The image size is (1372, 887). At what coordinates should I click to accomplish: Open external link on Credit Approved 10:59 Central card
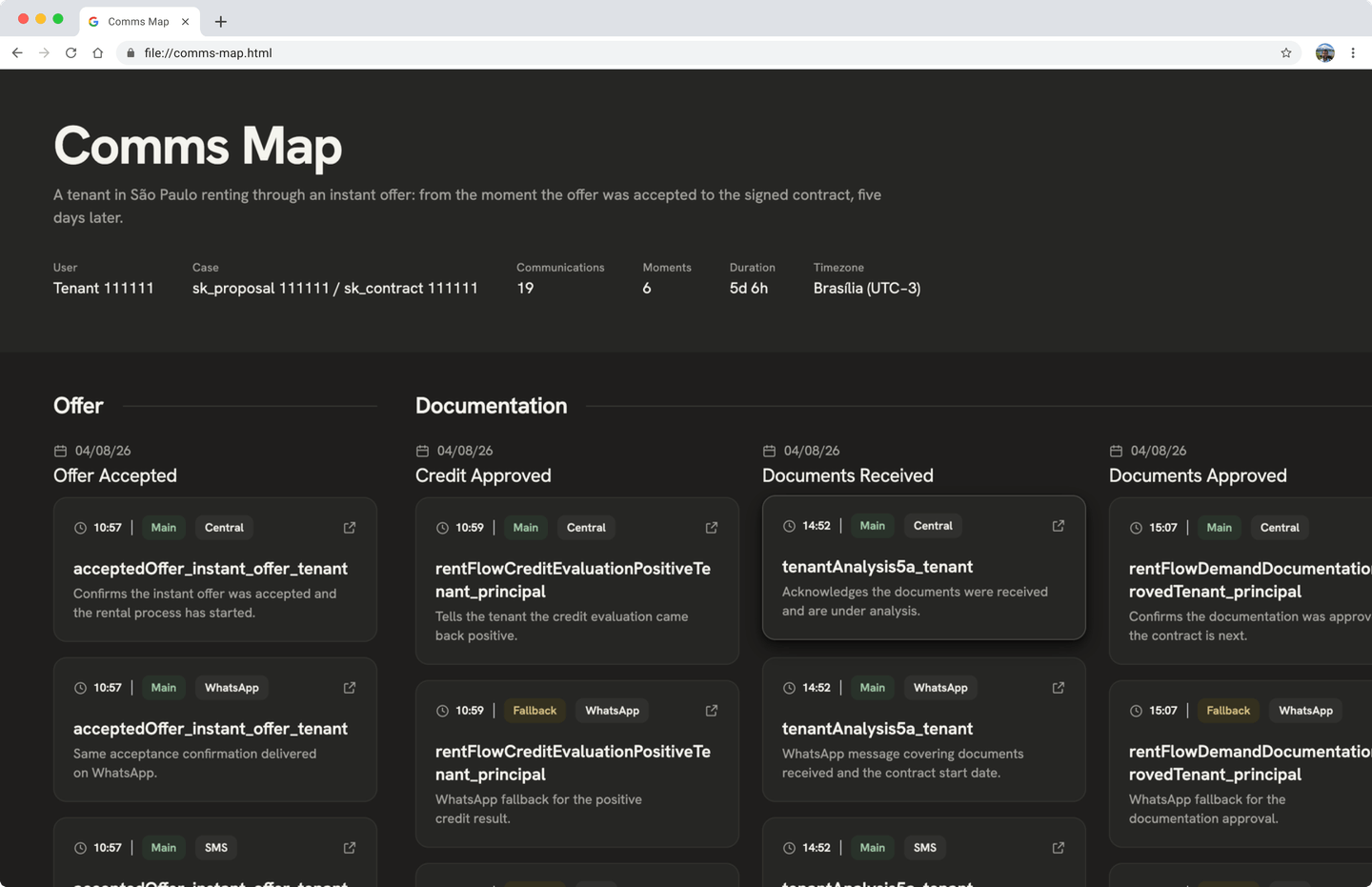(712, 528)
